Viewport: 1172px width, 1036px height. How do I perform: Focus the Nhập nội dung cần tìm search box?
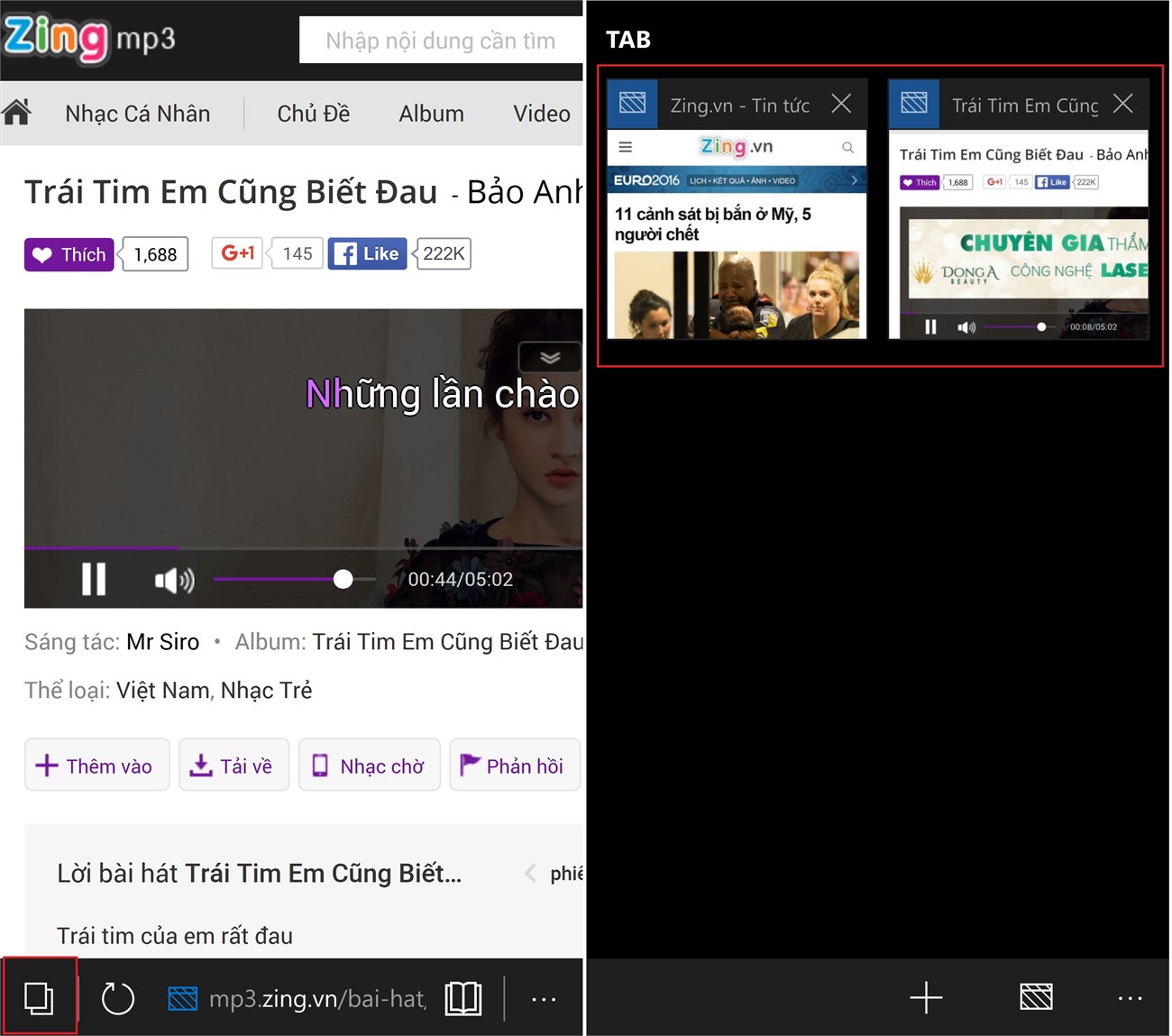441,41
